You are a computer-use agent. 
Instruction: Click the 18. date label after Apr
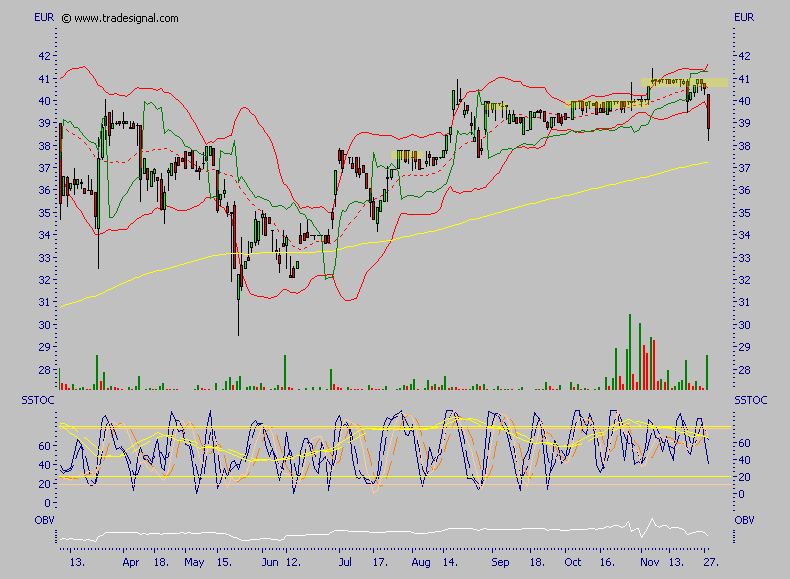coord(161,562)
